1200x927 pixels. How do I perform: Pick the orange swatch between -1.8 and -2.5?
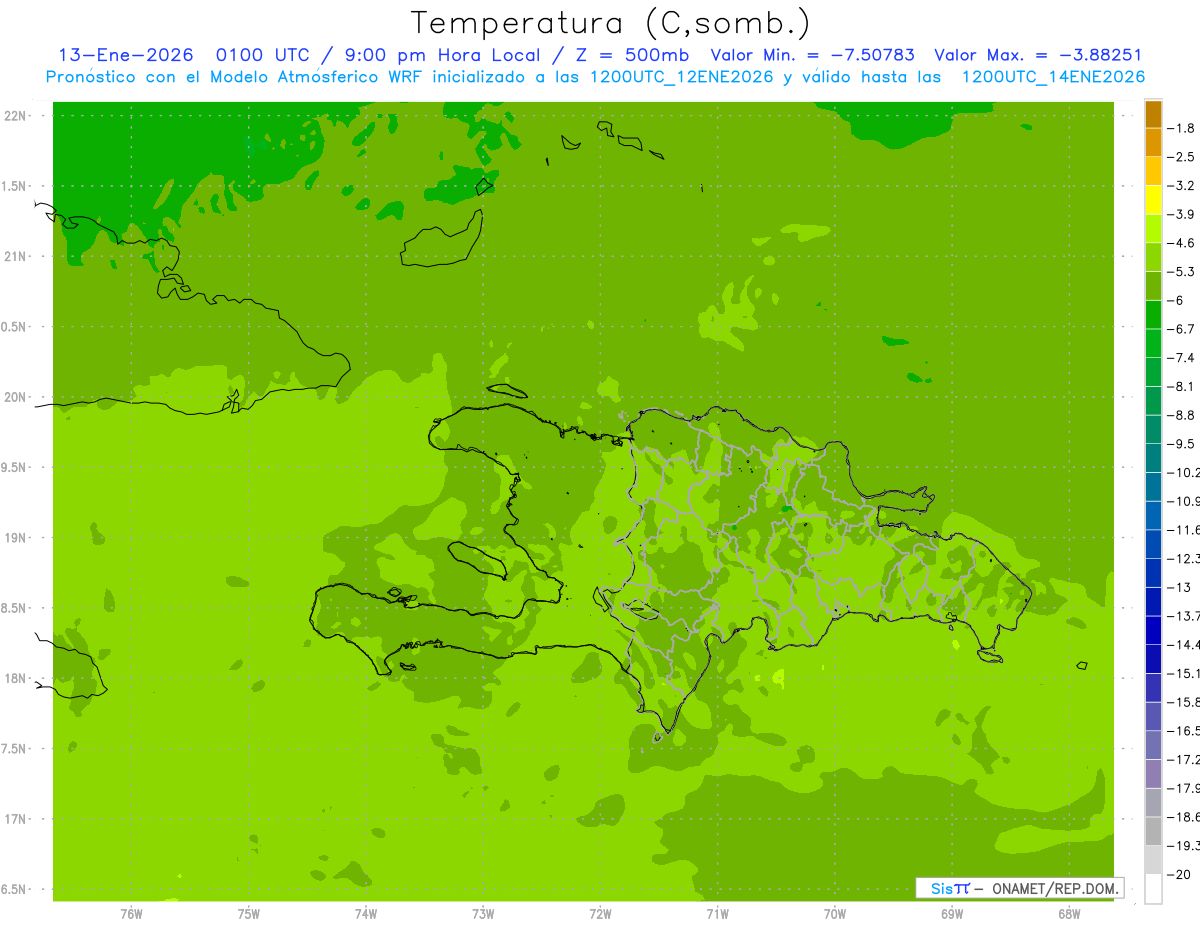point(1153,143)
